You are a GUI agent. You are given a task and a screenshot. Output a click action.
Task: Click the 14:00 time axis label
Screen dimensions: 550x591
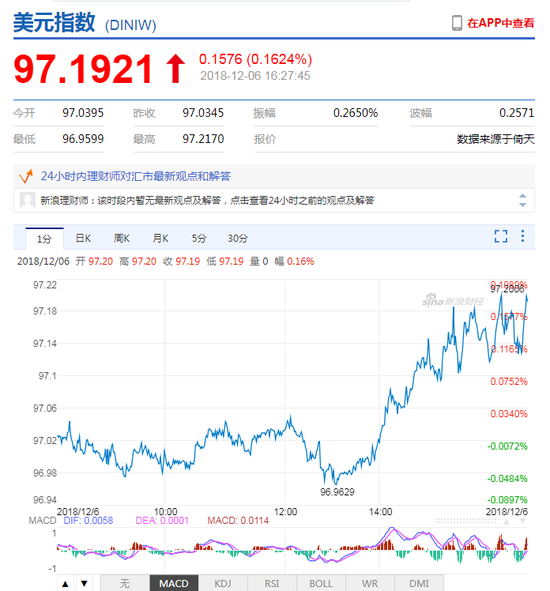(x=380, y=511)
